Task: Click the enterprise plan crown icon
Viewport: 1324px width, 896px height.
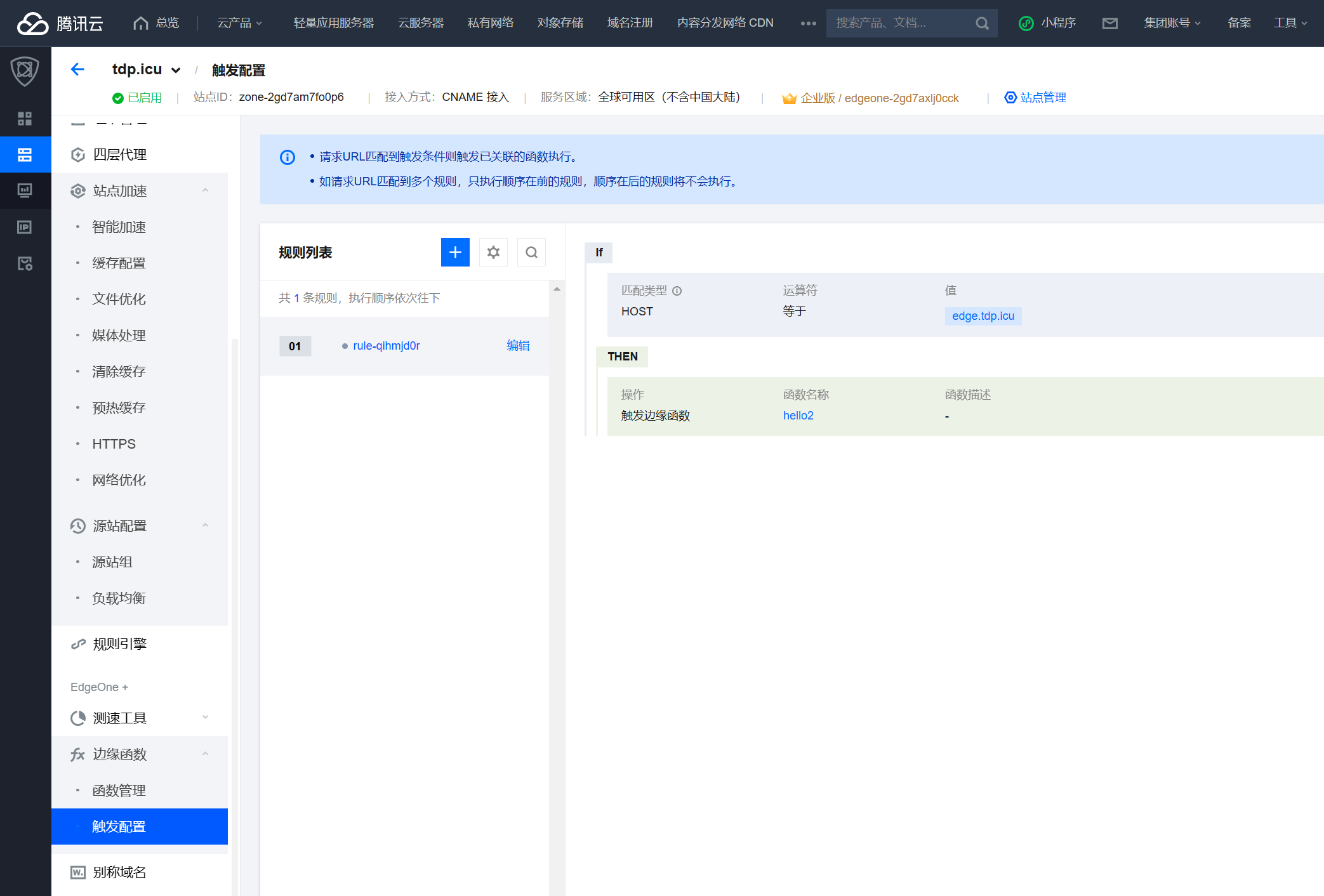Action: point(789,98)
